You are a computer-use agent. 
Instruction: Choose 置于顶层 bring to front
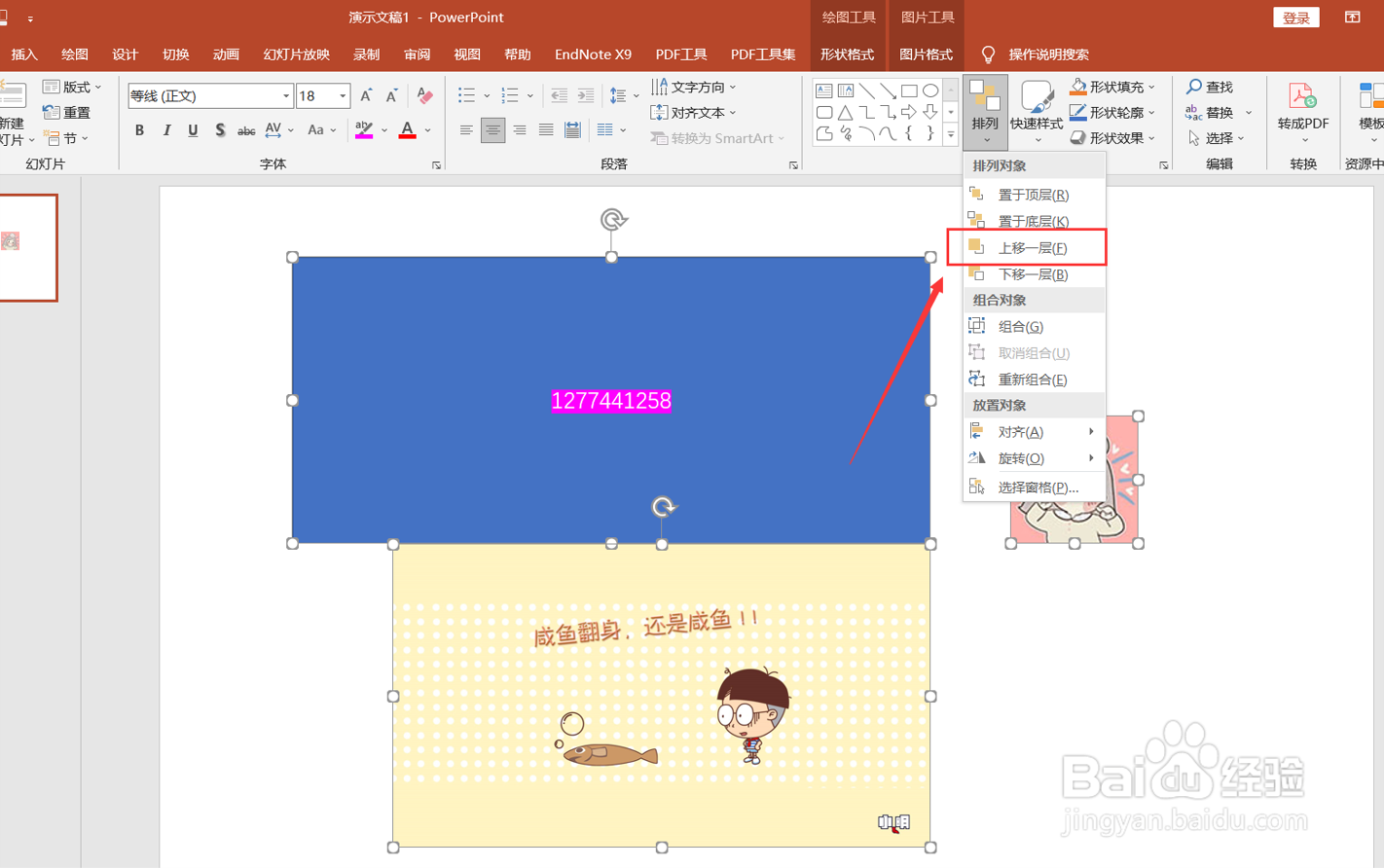1034,195
